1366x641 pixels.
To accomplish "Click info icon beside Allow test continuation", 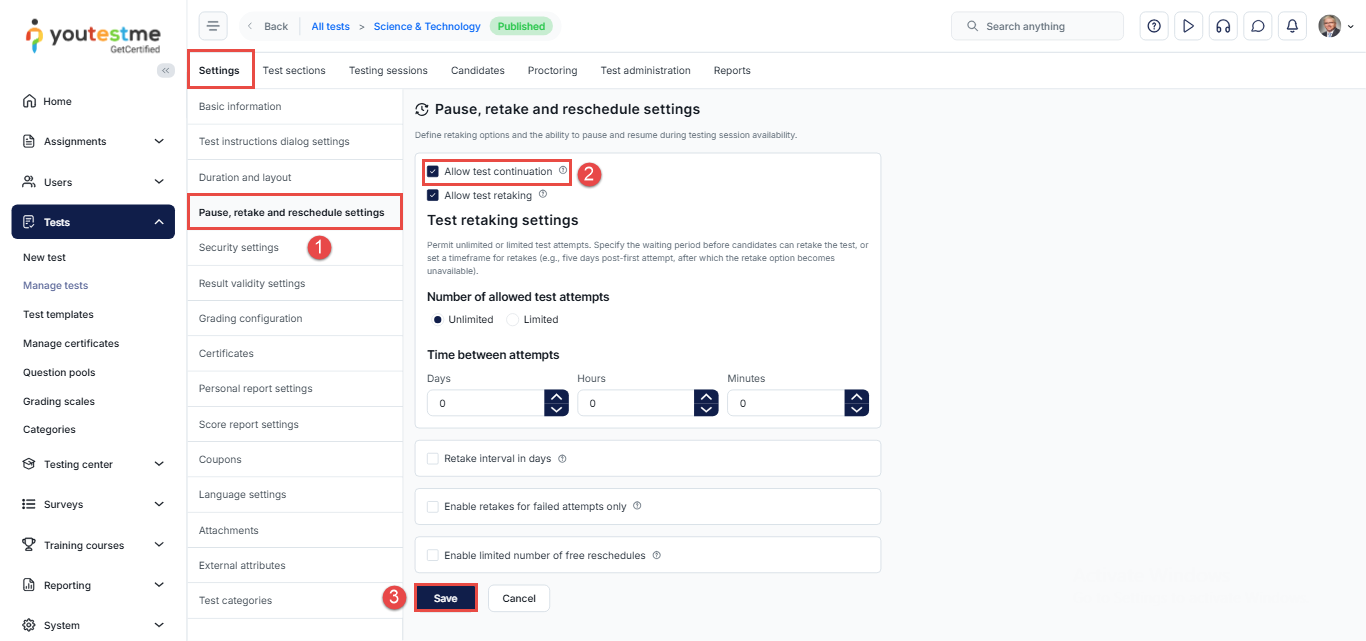I will [x=563, y=171].
